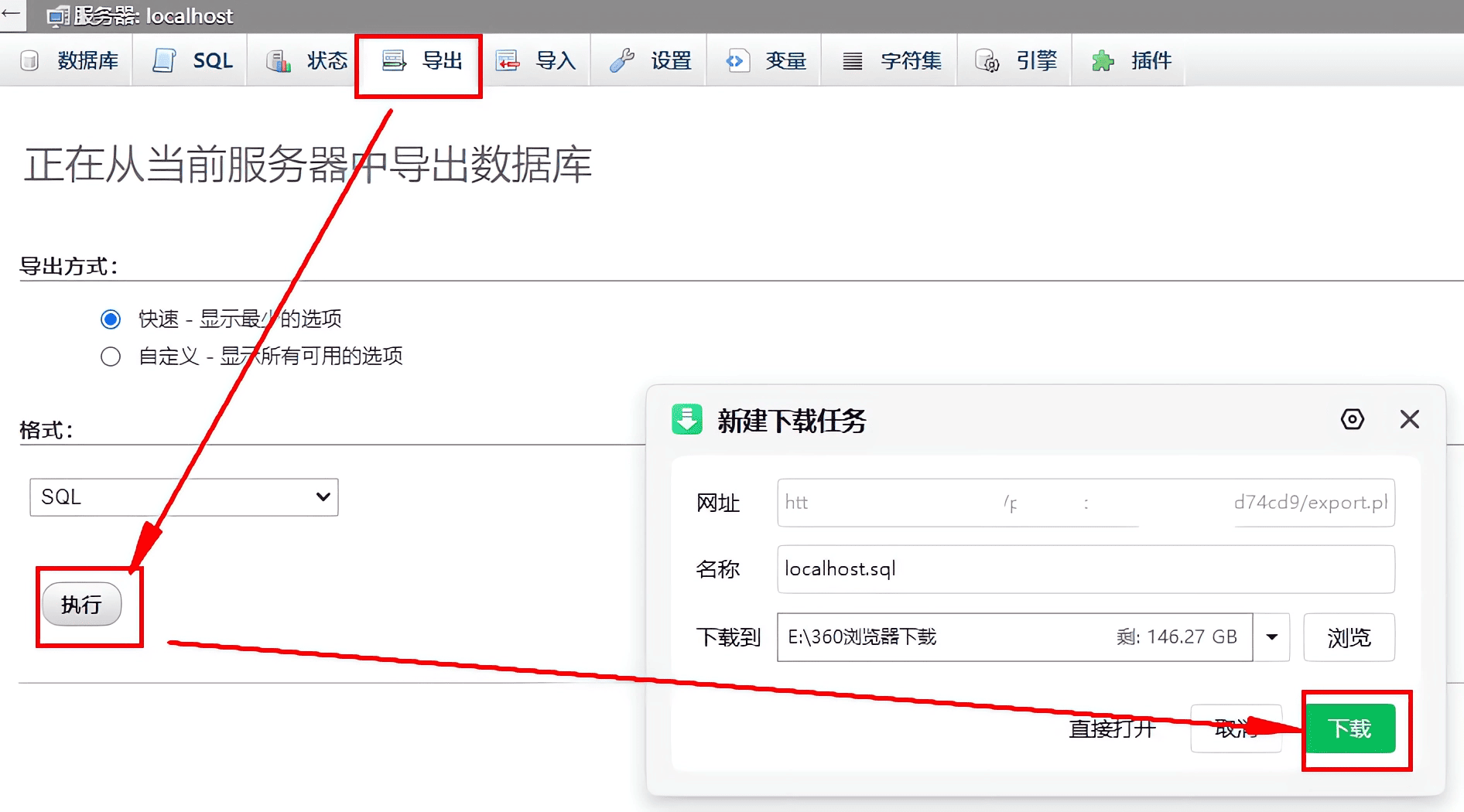Click the variables icon next to 变量
Viewport: 1464px width, 812px height.
737,60
